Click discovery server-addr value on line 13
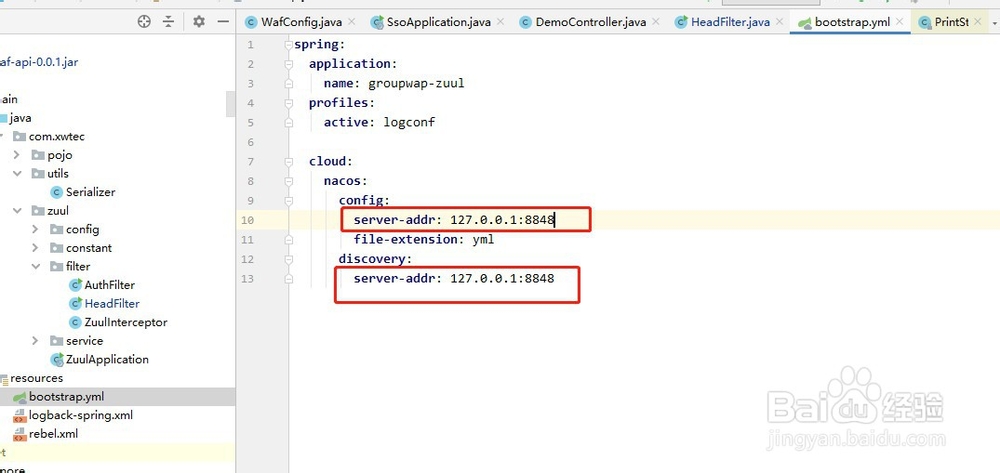The image size is (1000, 473). pyautogui.click(x=502, y=278)
